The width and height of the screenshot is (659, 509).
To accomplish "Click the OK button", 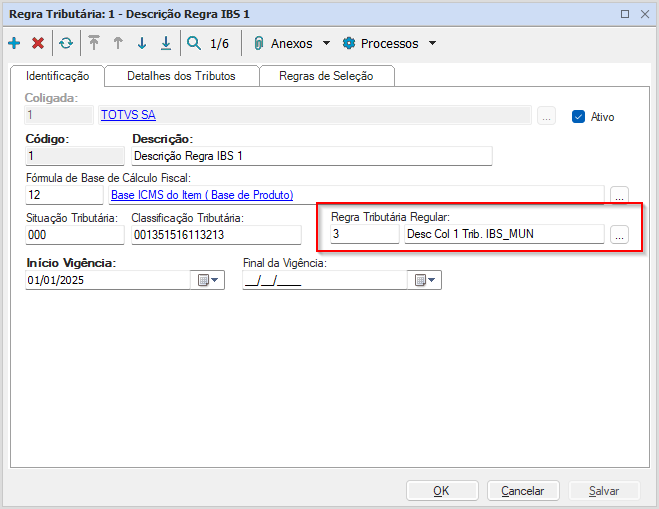I will point(442,491).
